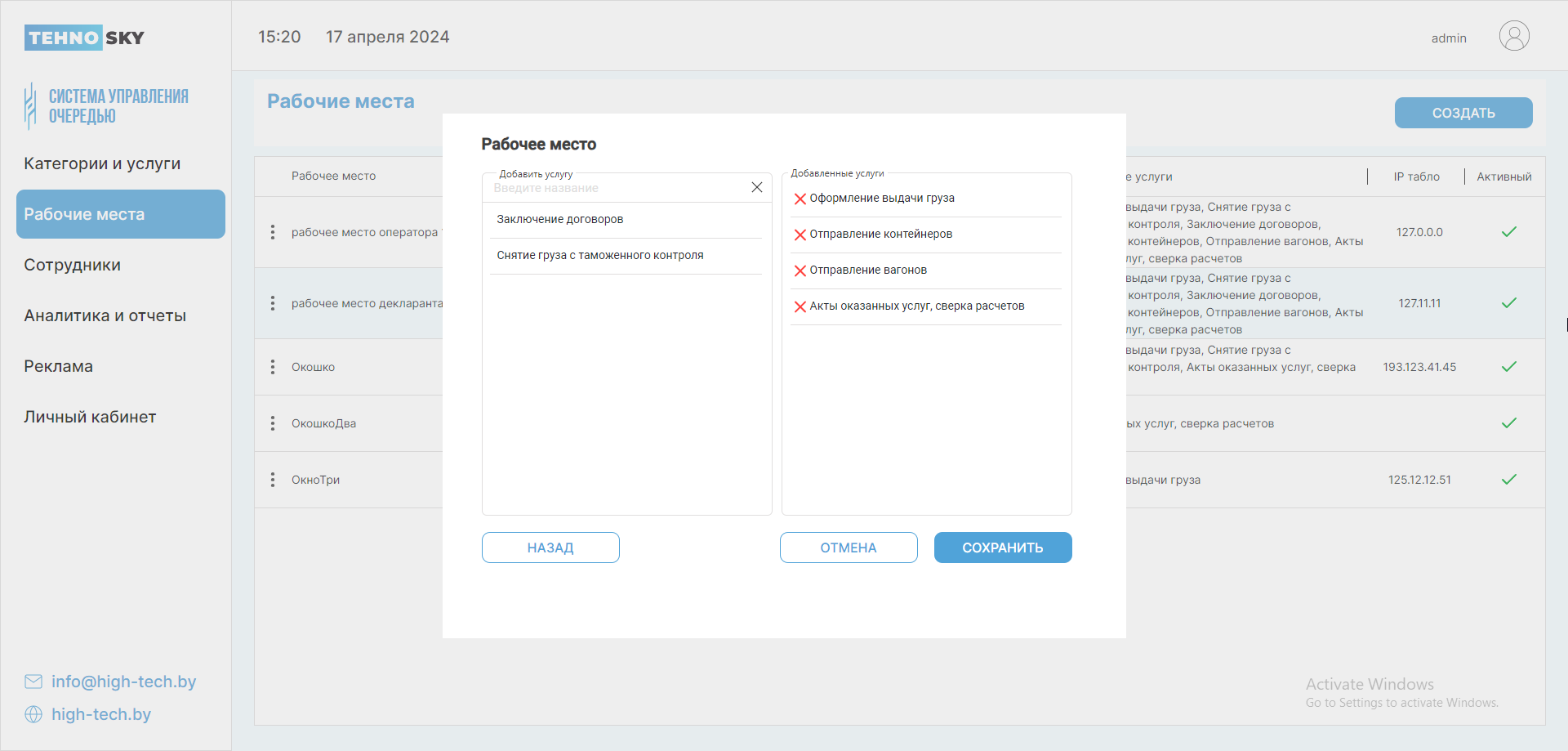Expand options menu for 'ОкошкоДва' row
The height and width of the screenshot is (751, 1568).
pos(273,423)
